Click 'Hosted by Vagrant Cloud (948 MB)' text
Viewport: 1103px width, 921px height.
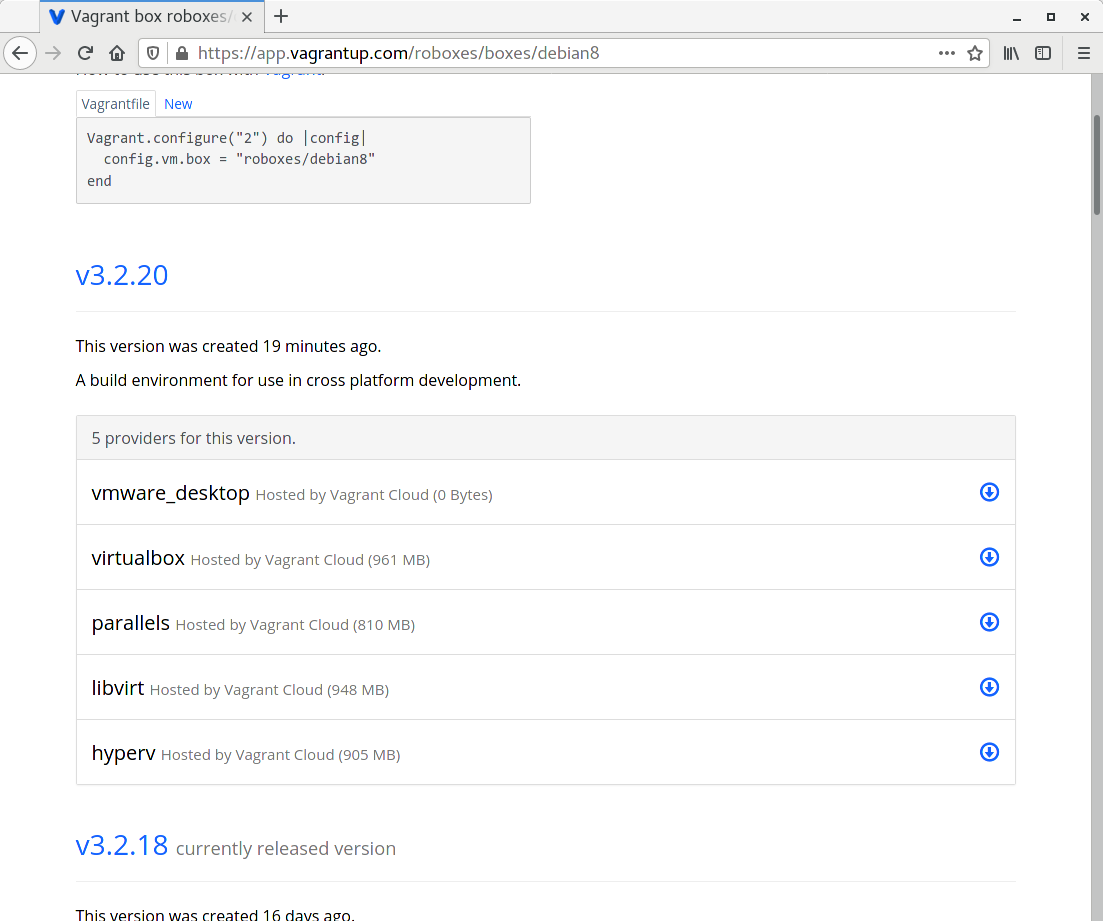[269, 690]
